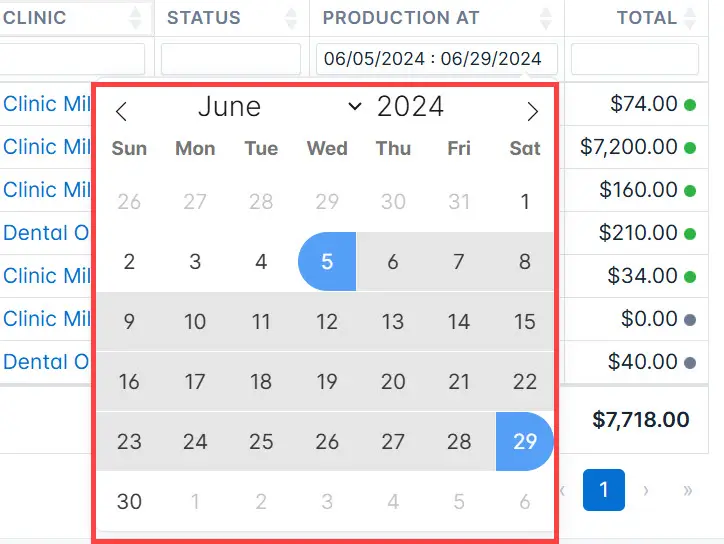Click the last page double-chevron icon
724x544 pixels.
pyautogui.click(x=688, y=490)
